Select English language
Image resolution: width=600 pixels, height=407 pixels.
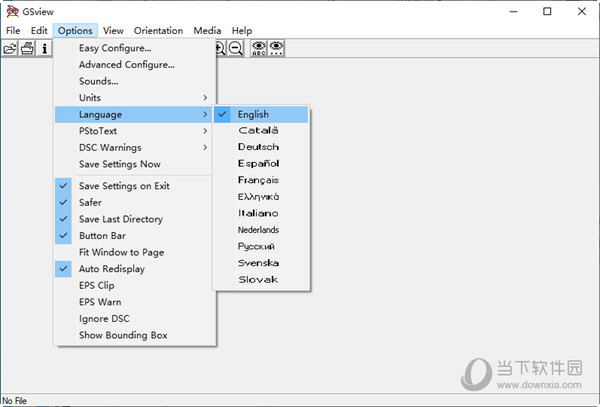(261, 114)
